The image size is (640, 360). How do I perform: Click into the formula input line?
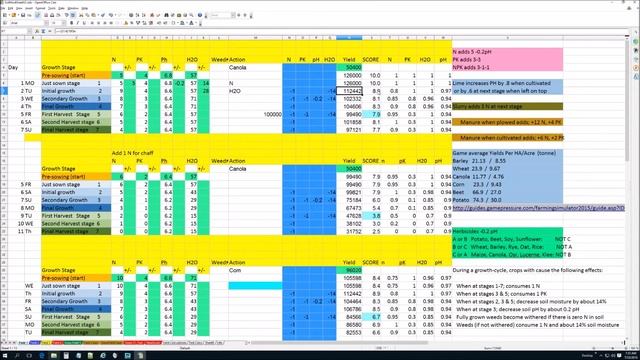coord(341,31)
